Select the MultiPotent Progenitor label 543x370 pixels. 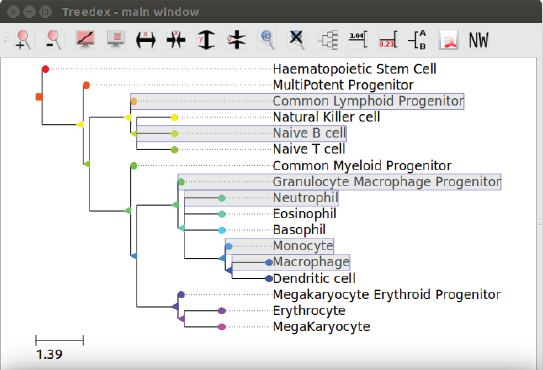tap(343, 85)
